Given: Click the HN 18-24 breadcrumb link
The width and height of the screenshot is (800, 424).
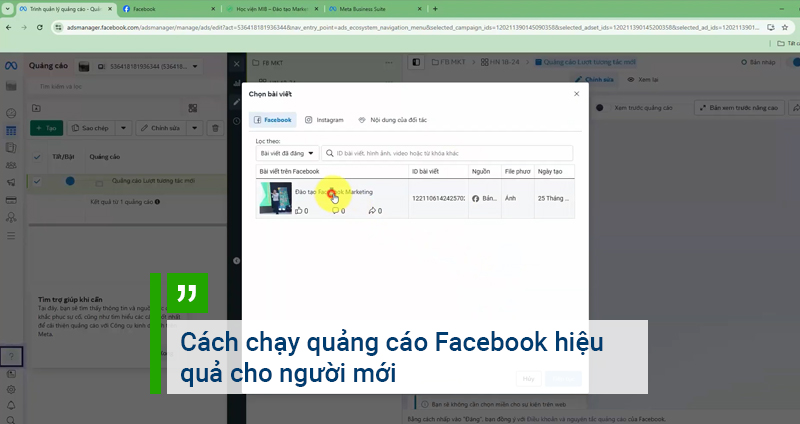Looking at the screenshot, I should tap(500, 62).
